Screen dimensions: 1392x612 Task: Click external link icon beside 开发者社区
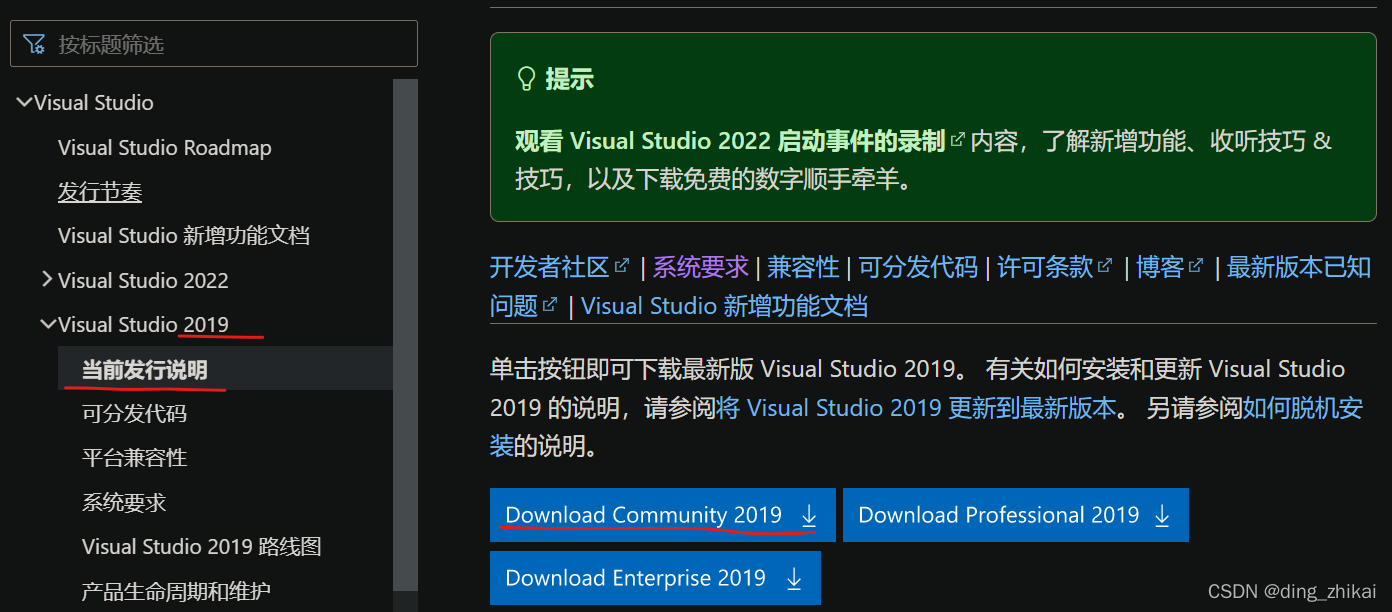pyautogui.click(x=622, y=266)
